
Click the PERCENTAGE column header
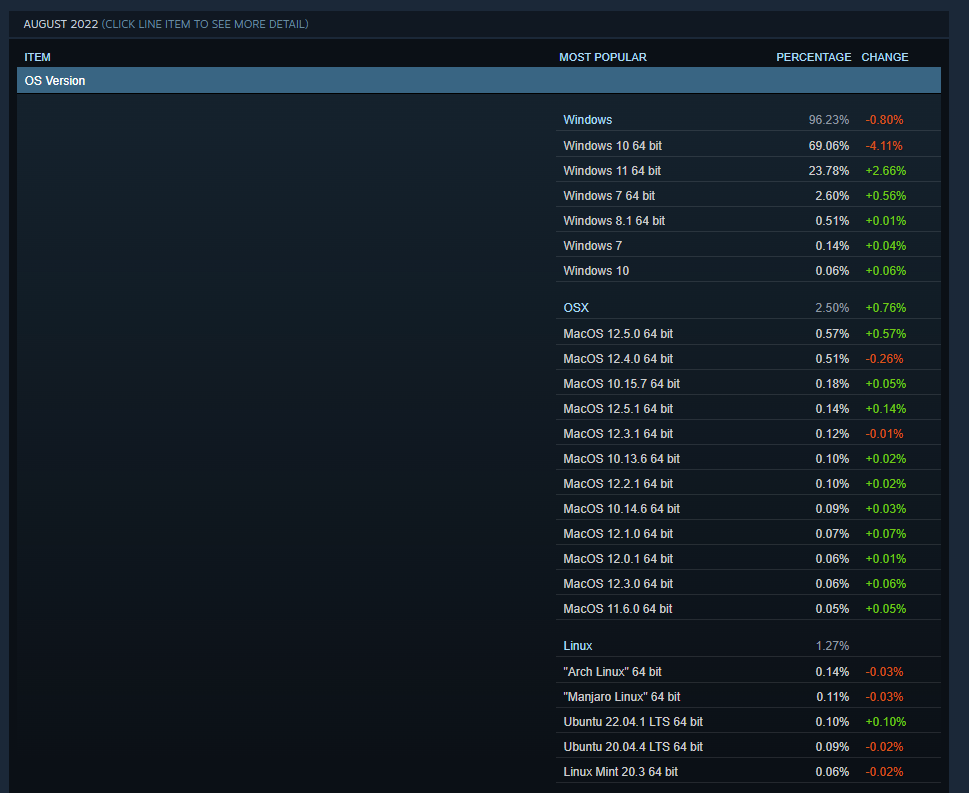click(813, 57)
